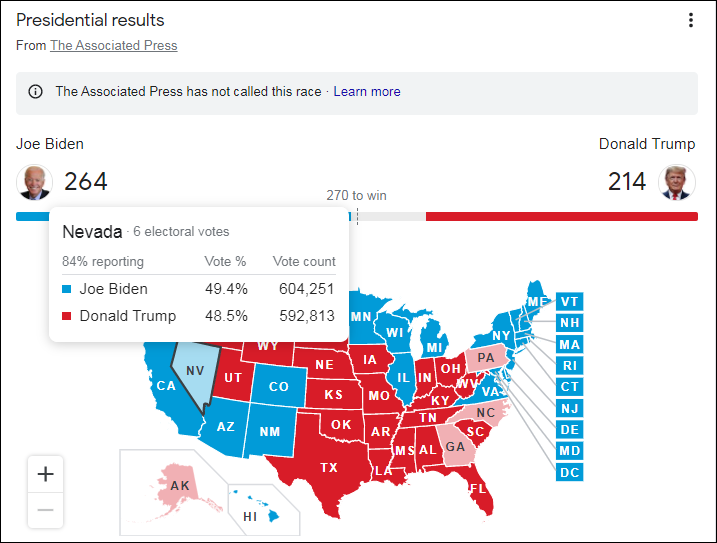
Task: Click Joe Biden's profile photo
Action: (34, 182)
